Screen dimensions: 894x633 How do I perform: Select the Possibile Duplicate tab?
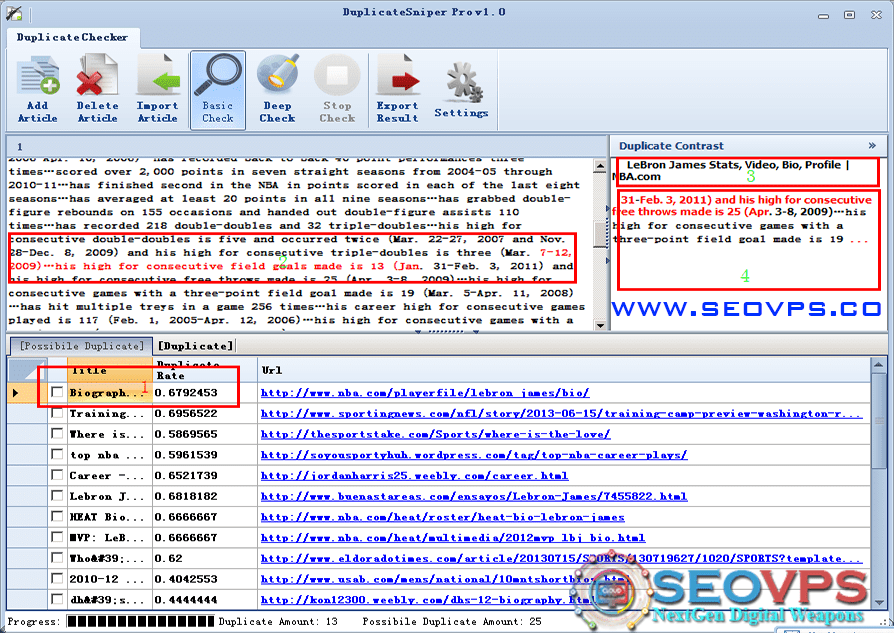pyautogui.click(x=82, y=346)
